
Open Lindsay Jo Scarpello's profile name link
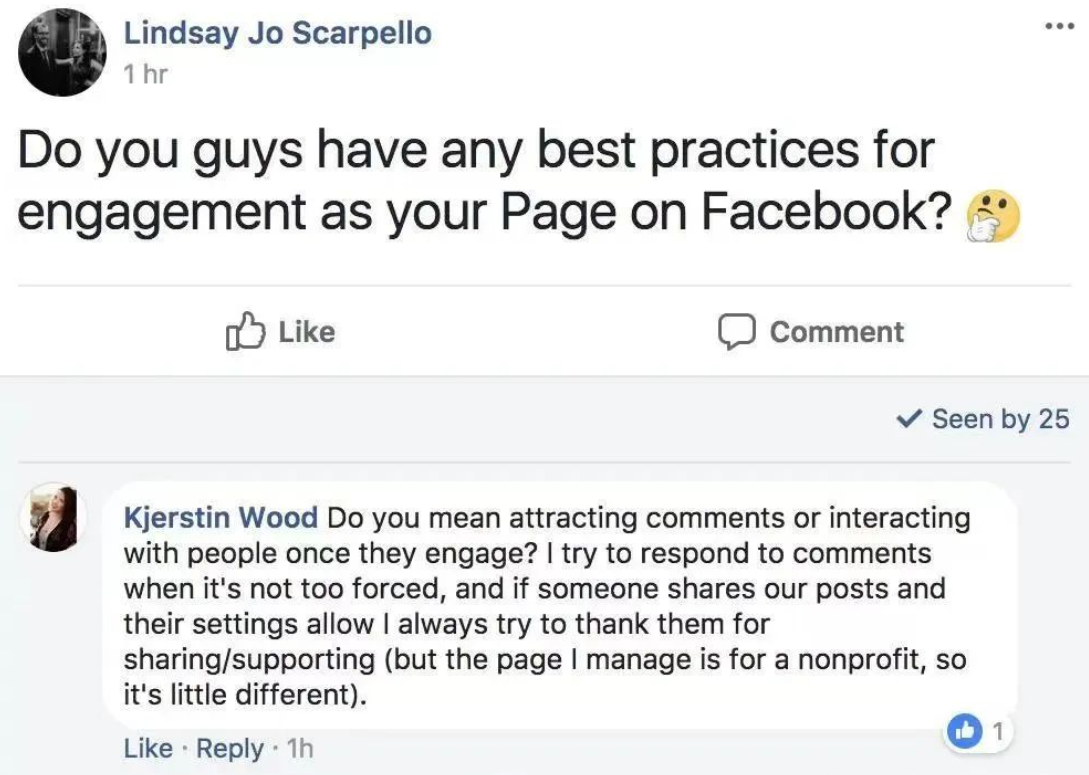pos(278,33)
